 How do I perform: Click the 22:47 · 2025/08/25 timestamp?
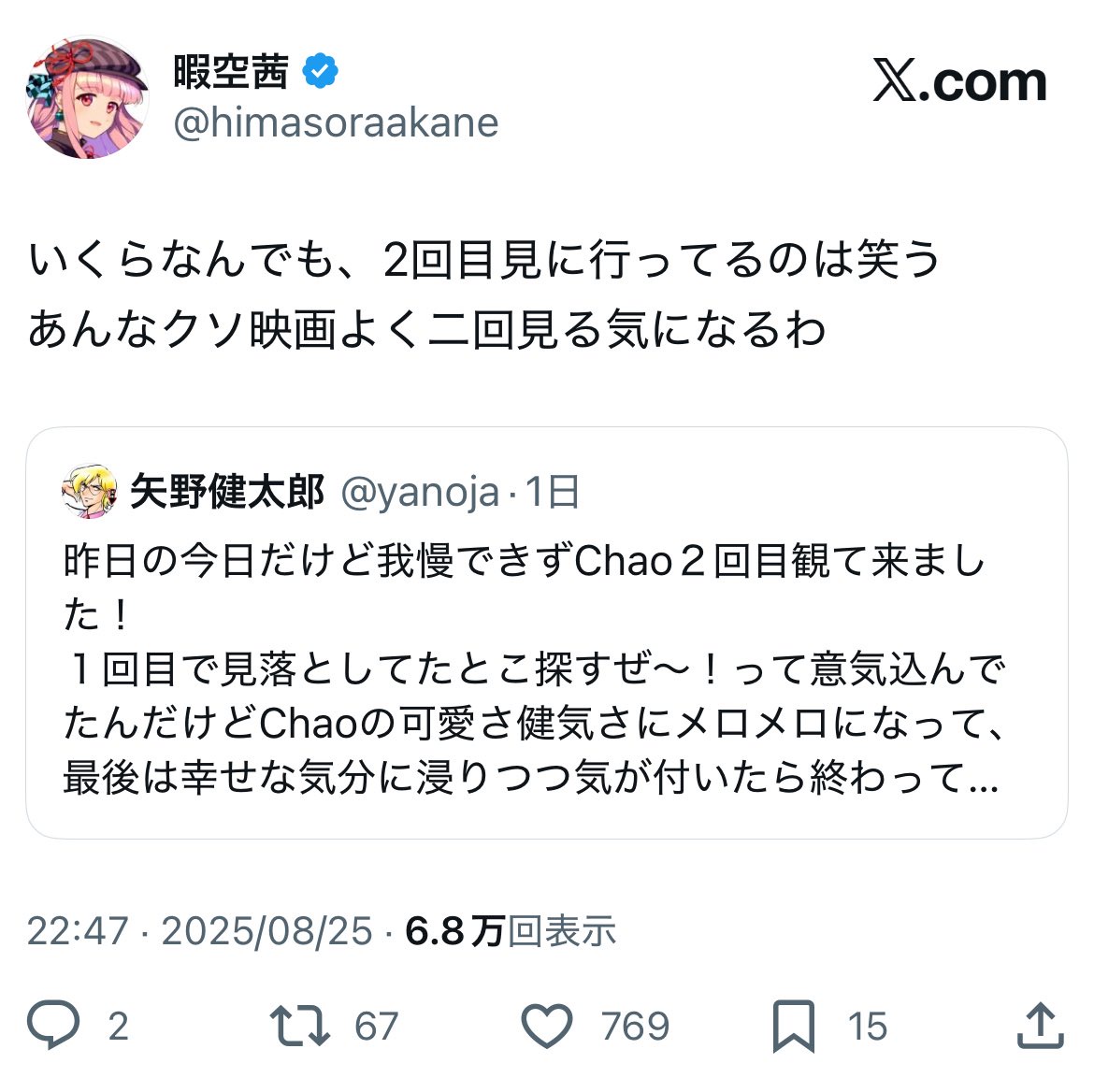pyautogui.click(x=199, y=931)
